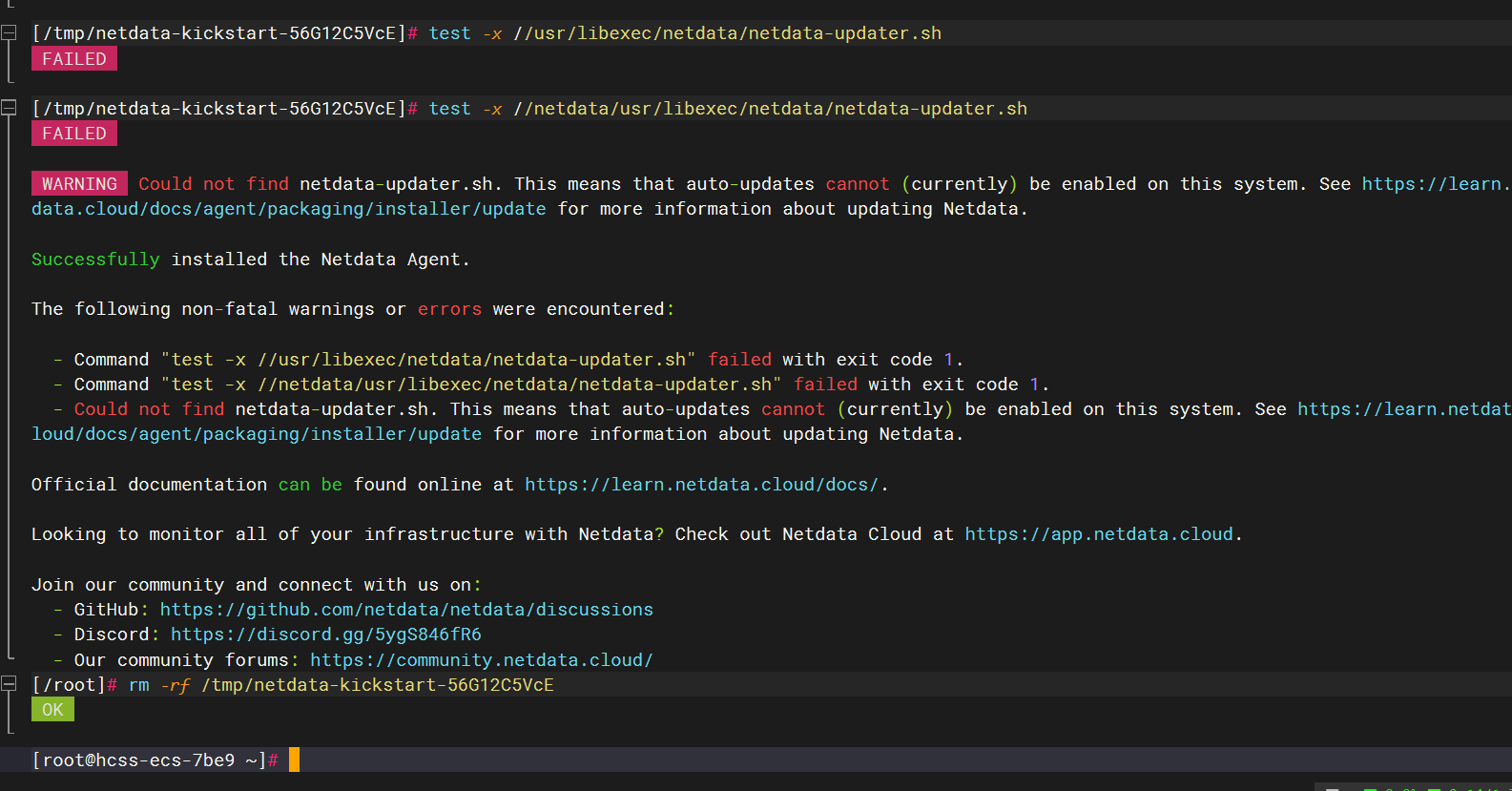This screenshot has width=1512, height=791.
Task: Open the https://app.netdata.cloud link
Action: pyautogui.click(x=1099, y=534)
